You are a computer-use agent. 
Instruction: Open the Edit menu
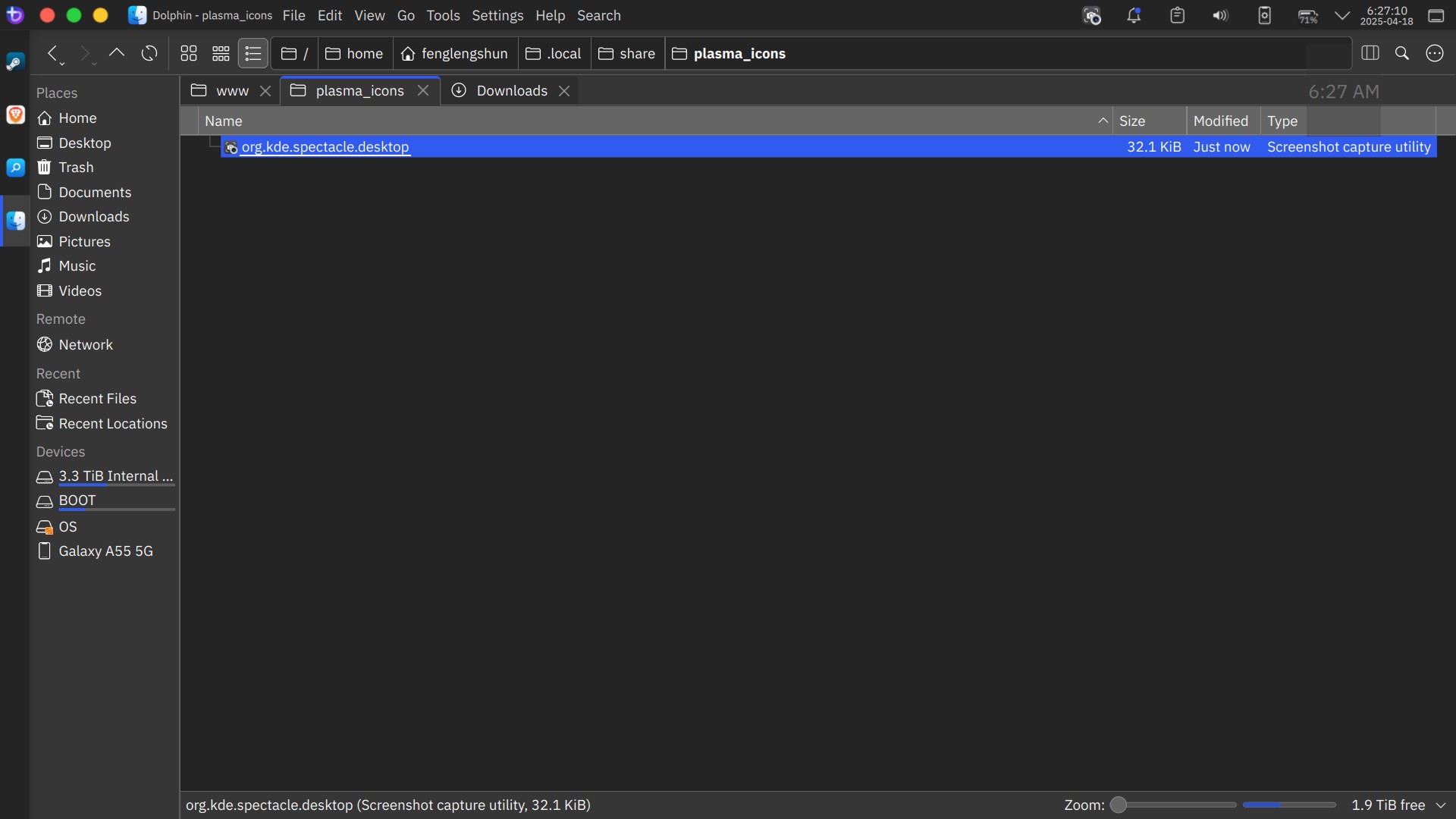point(330,15)
